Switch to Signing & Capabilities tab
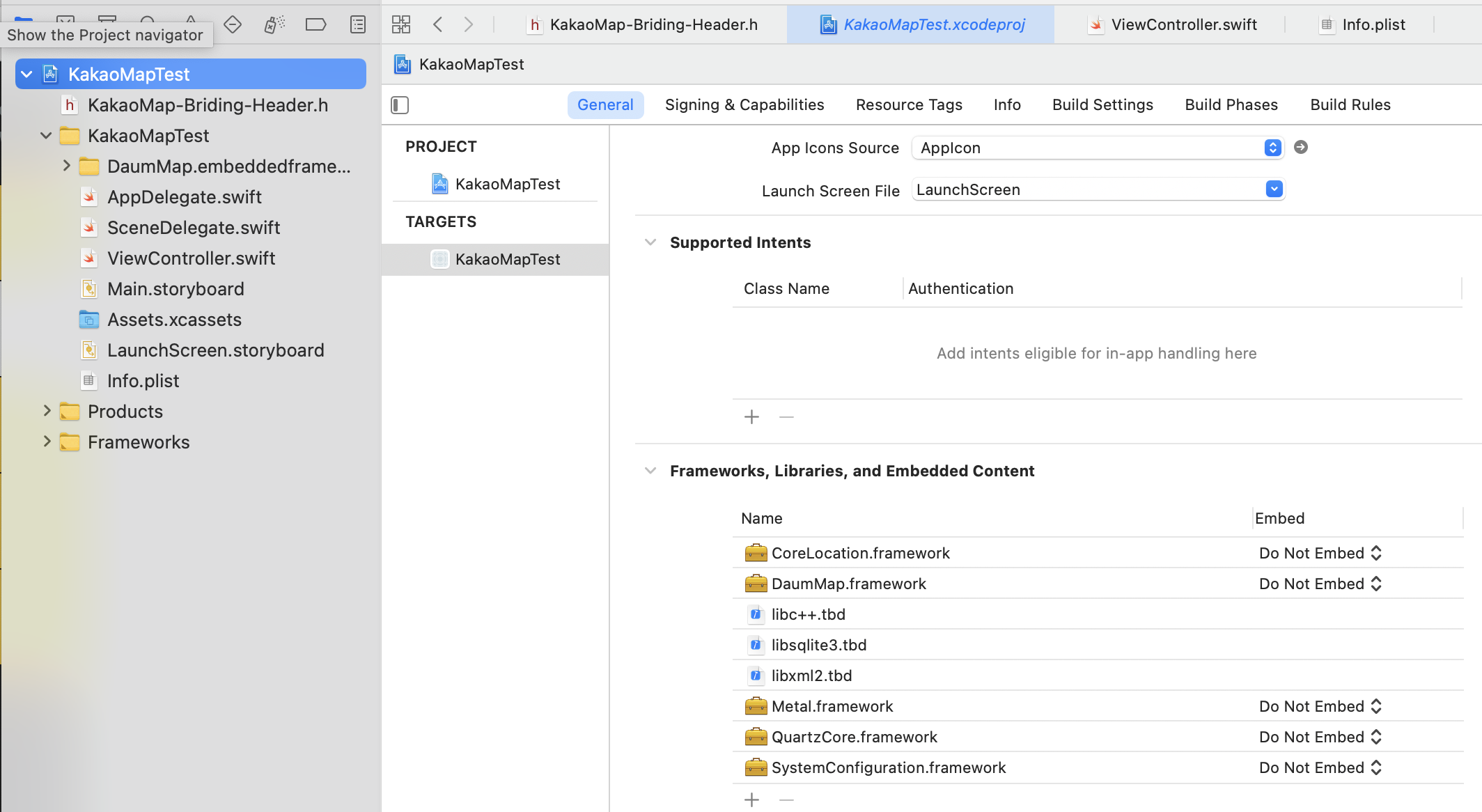Screen dimensions: 1482x812 [x=744, y=105]
